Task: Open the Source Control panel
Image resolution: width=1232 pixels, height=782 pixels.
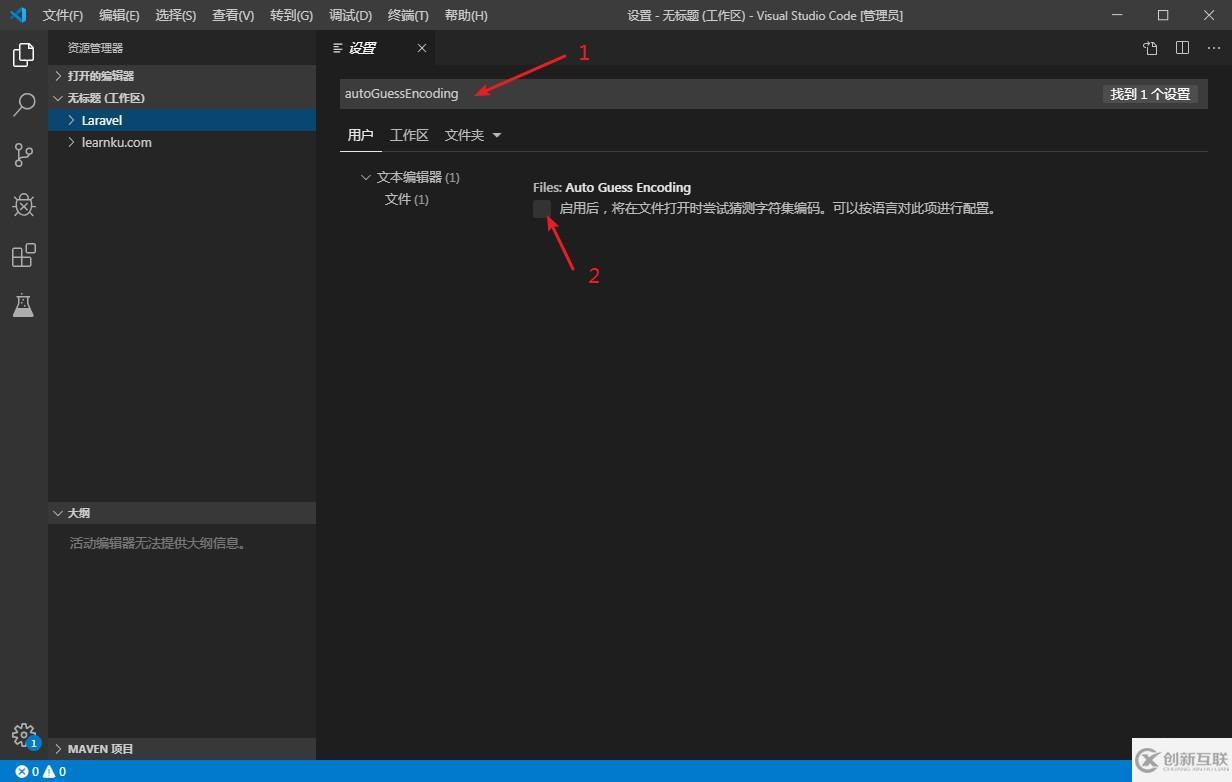Action: [x=23, y=155]
